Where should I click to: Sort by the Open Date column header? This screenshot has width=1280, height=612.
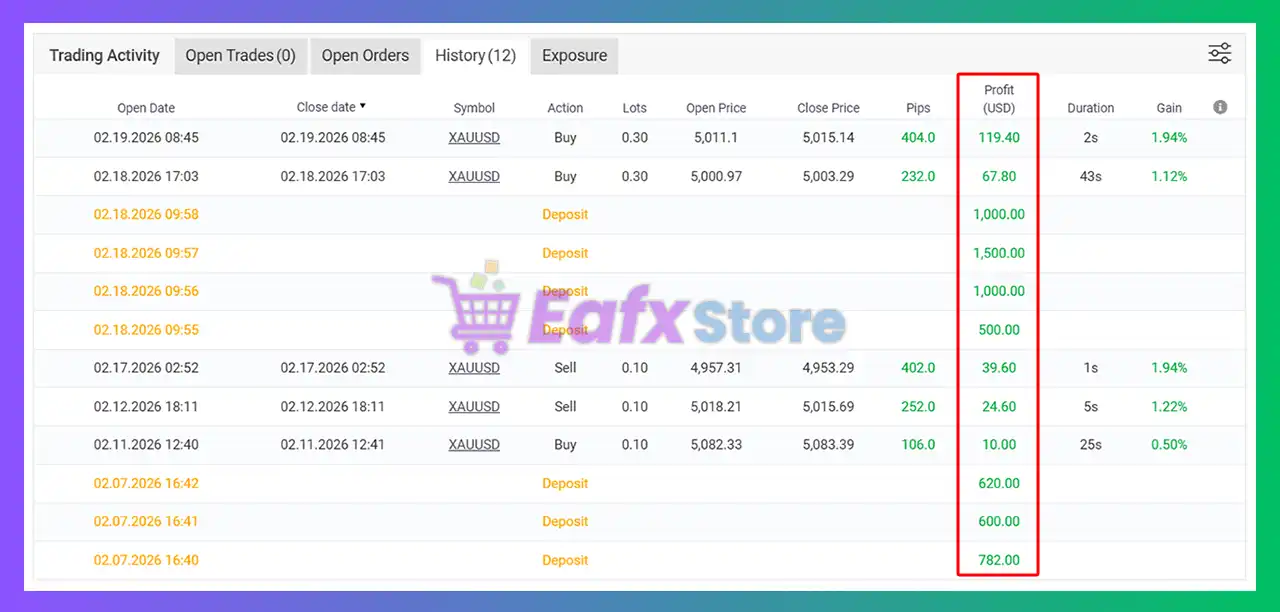click(146, 108)
